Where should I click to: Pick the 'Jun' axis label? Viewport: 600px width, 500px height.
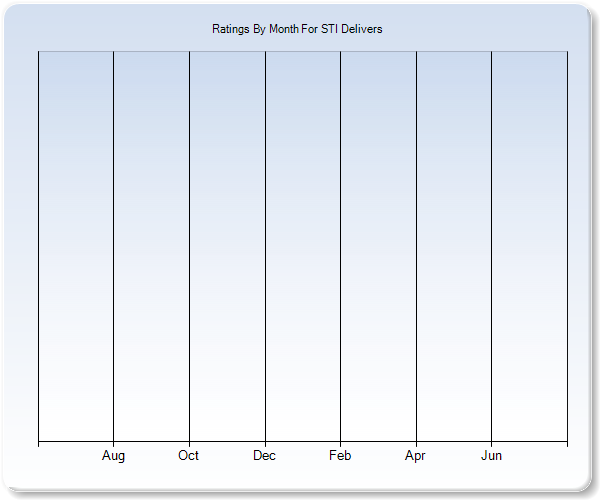coord(491,455)
